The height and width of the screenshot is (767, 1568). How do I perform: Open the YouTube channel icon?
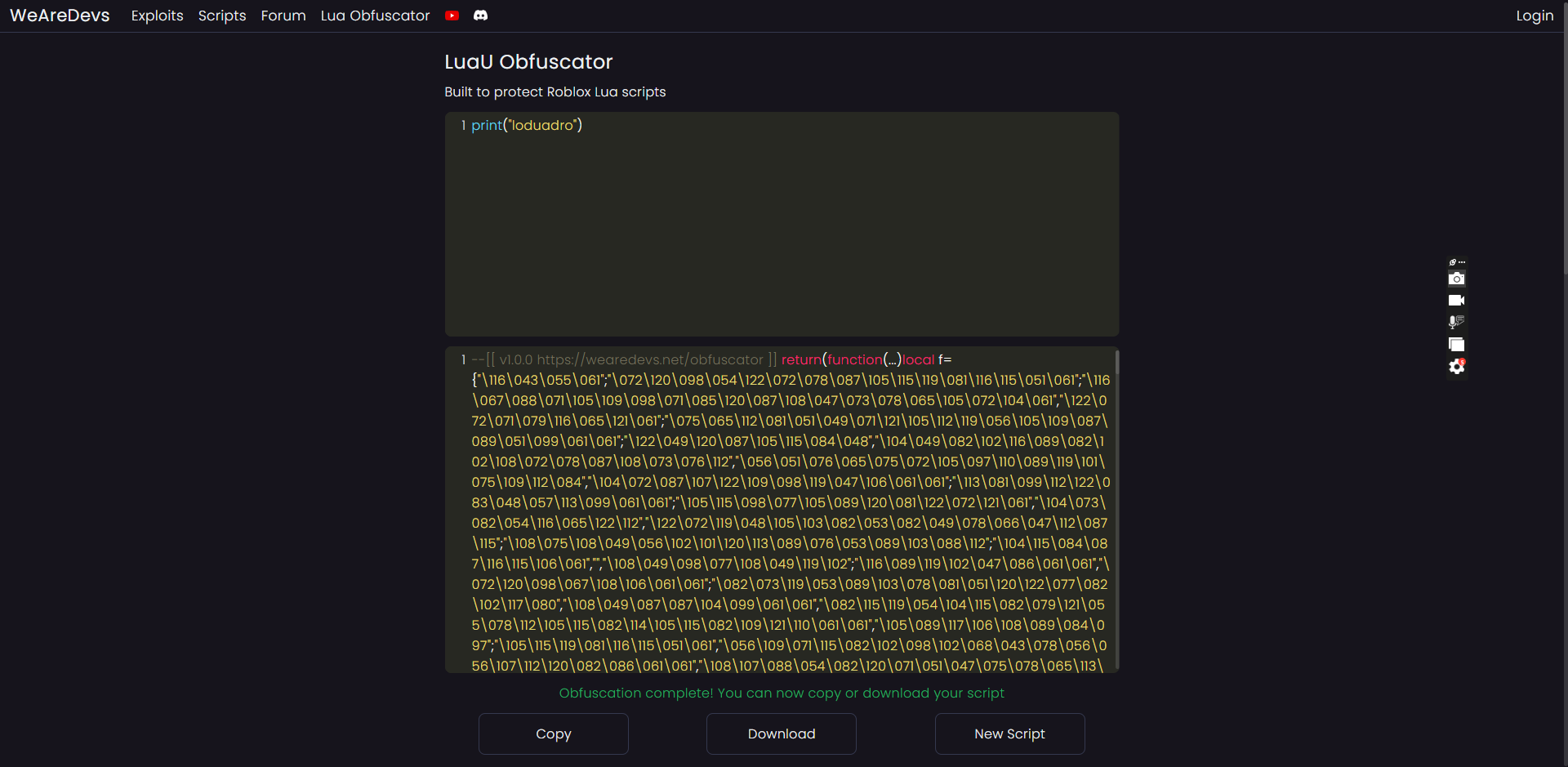[452, 16]
